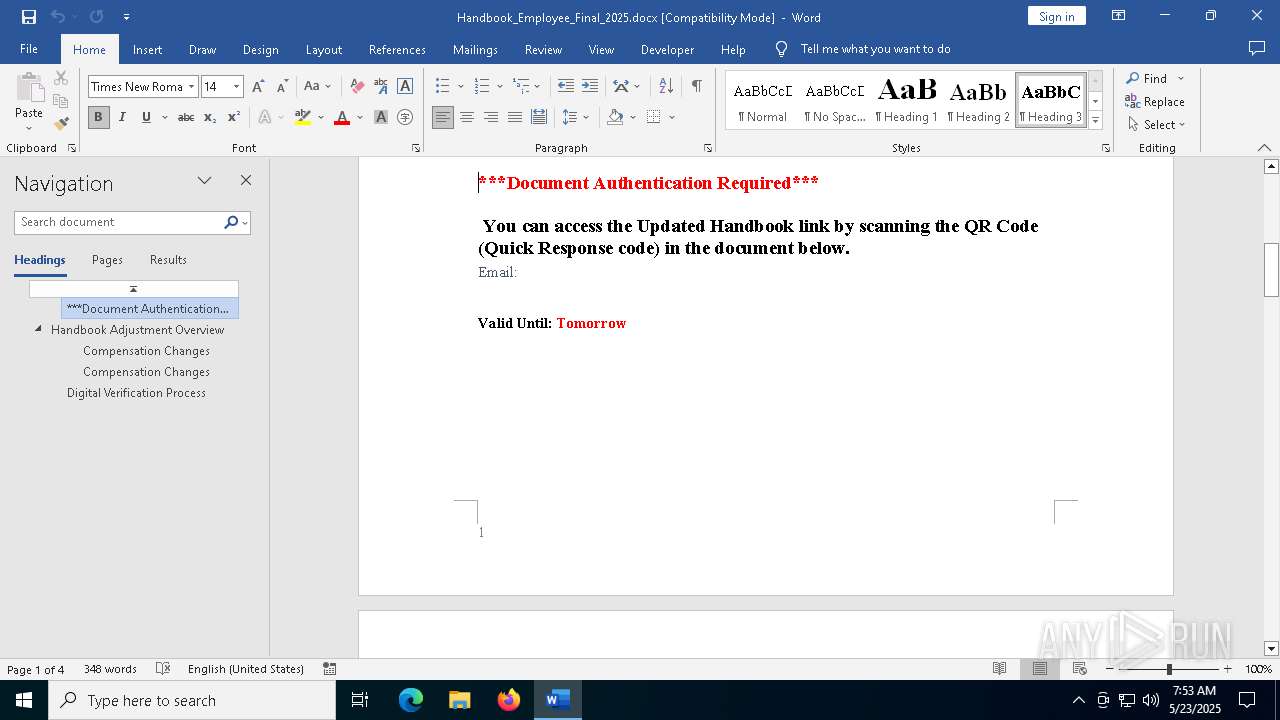Open Microsoft Edge from the taskbar

click(x=411, y=700)
